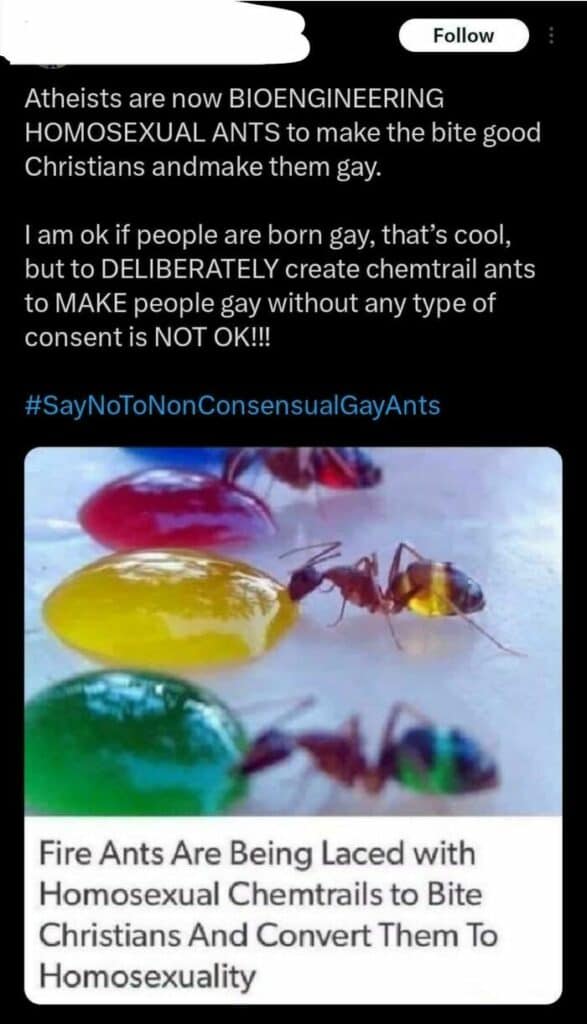Open the Fire Ants article headline card

tap(293, 910)
